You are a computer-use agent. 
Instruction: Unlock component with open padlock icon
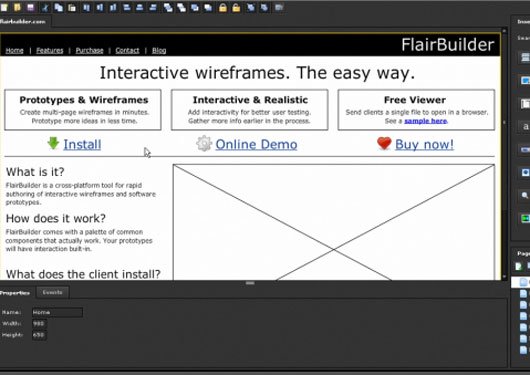point(236,7)
